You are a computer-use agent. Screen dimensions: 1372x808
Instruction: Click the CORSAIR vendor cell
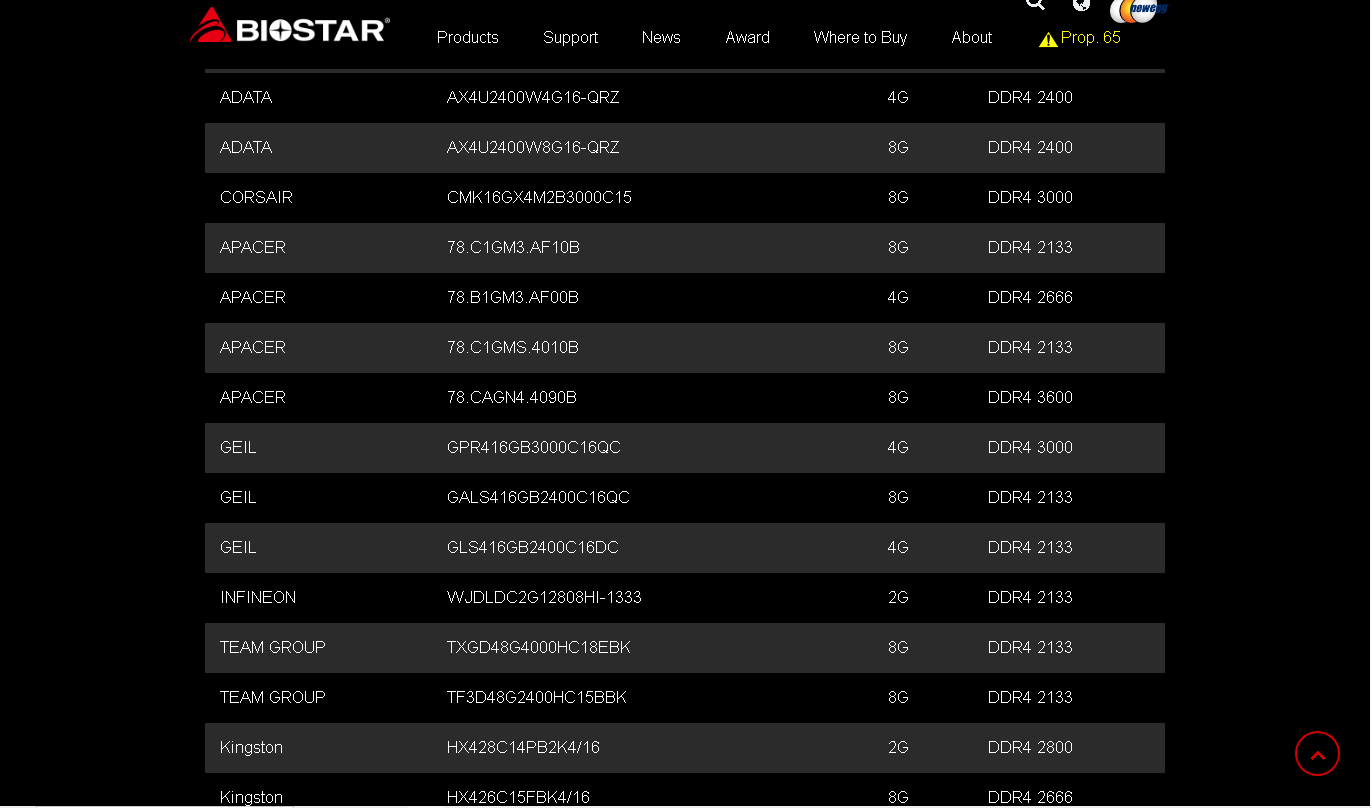pyautogui.click(x=256, y=197)
